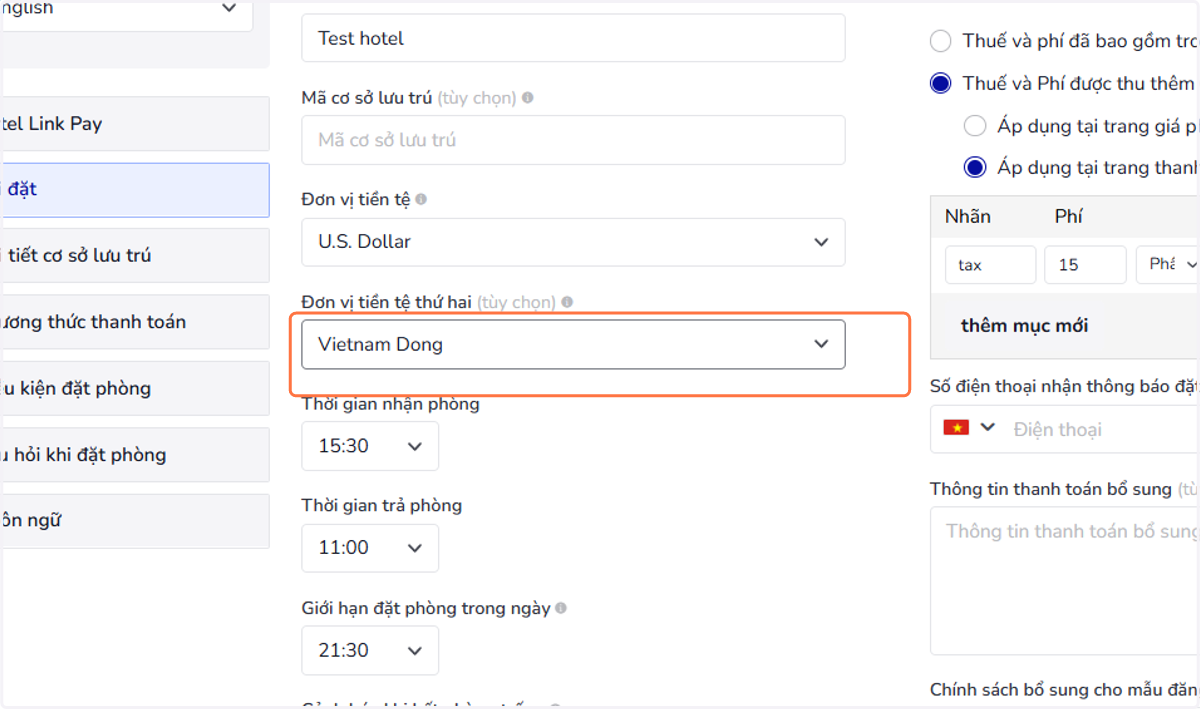Choose Áp dụng tại trang thanh toán radio

click(x=975, y=167)
